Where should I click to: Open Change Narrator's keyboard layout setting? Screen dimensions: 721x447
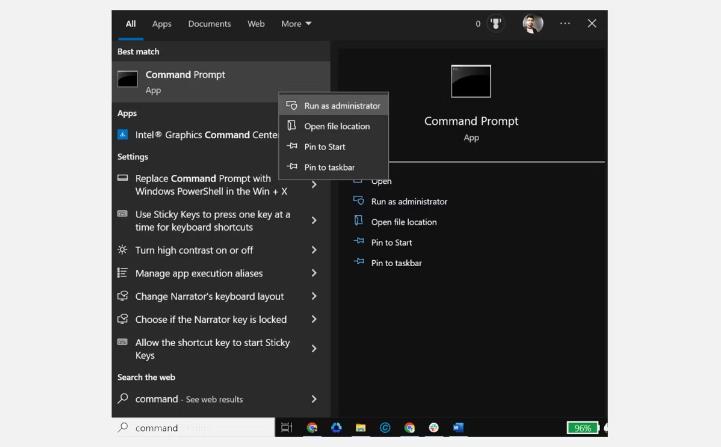209,296
